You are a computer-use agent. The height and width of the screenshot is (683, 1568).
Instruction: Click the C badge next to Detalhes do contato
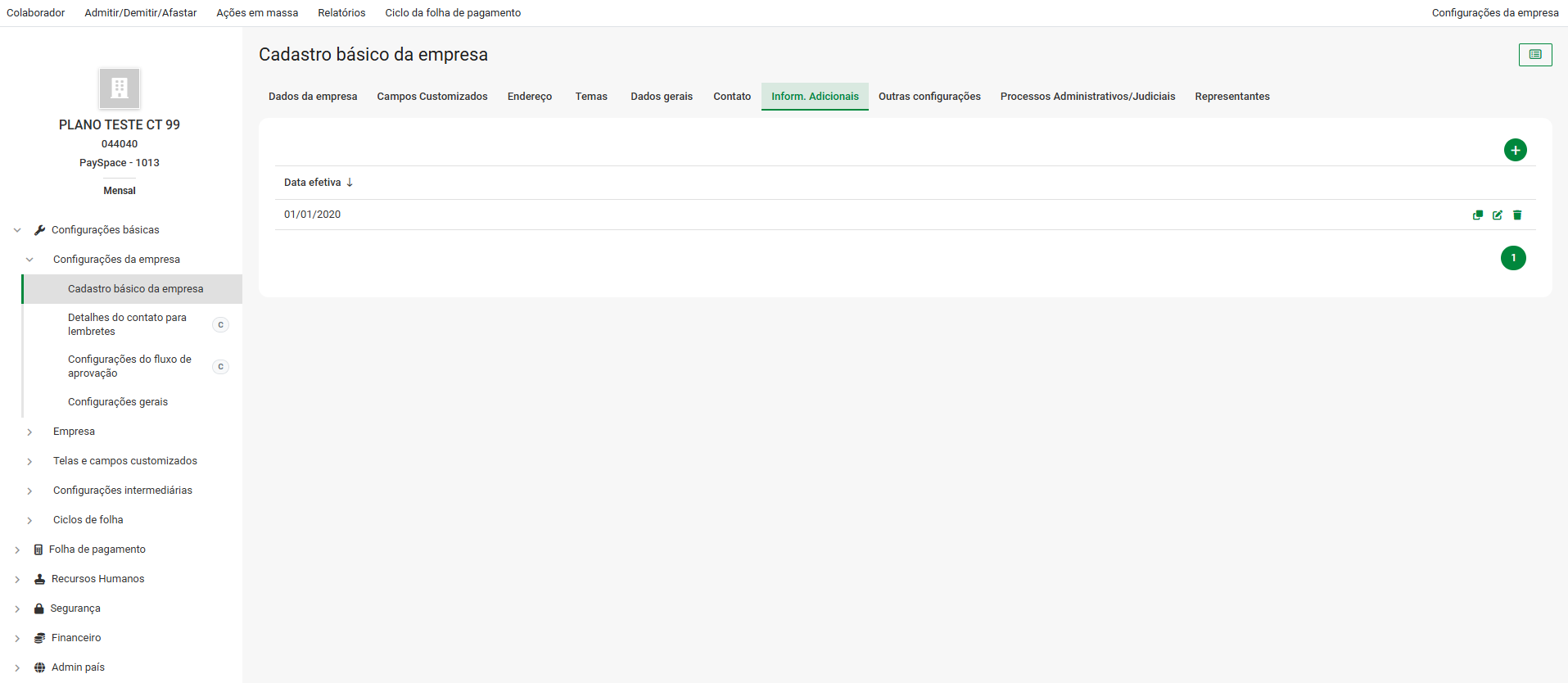[220, 325]
